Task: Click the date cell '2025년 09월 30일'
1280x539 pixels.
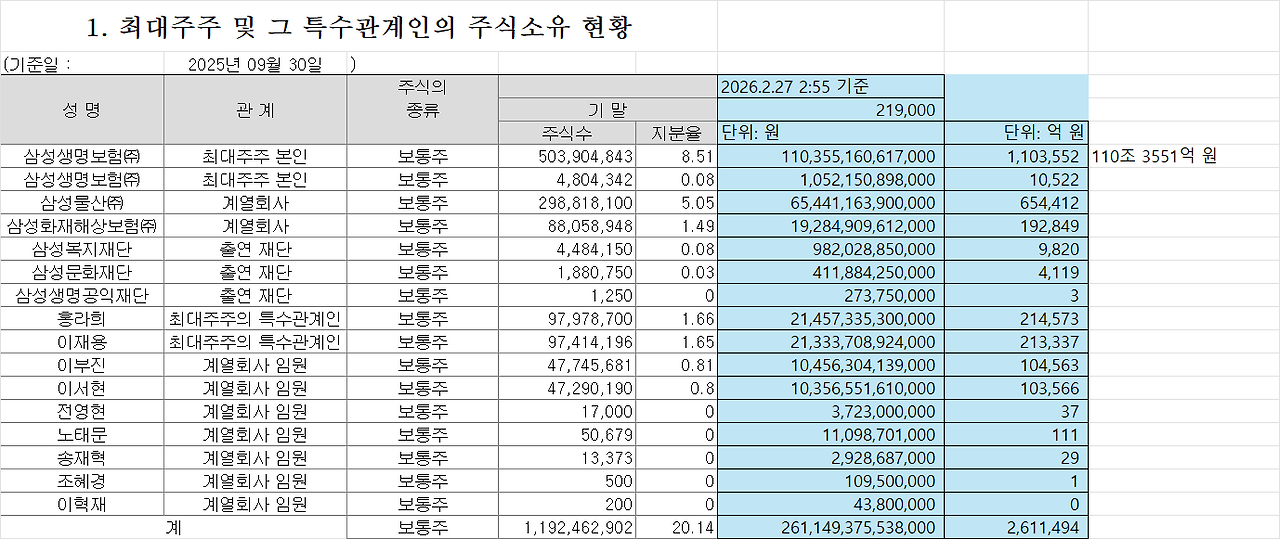Action: point(255,65)
